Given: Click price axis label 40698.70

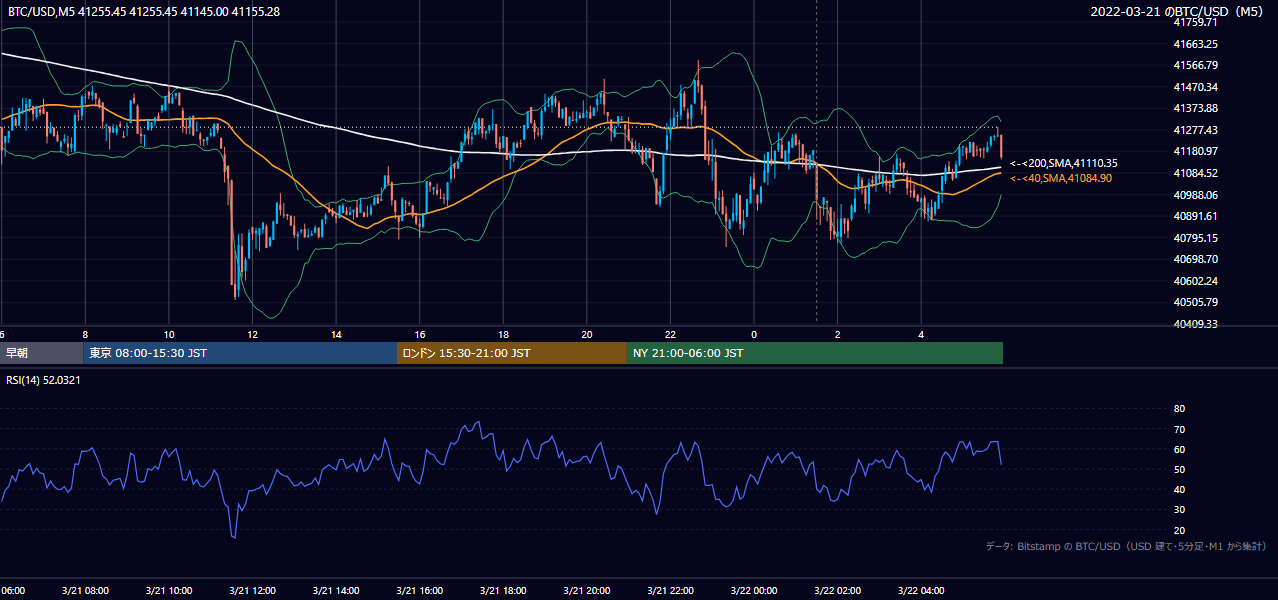Looking at the screenshot, I should 1195,259.
